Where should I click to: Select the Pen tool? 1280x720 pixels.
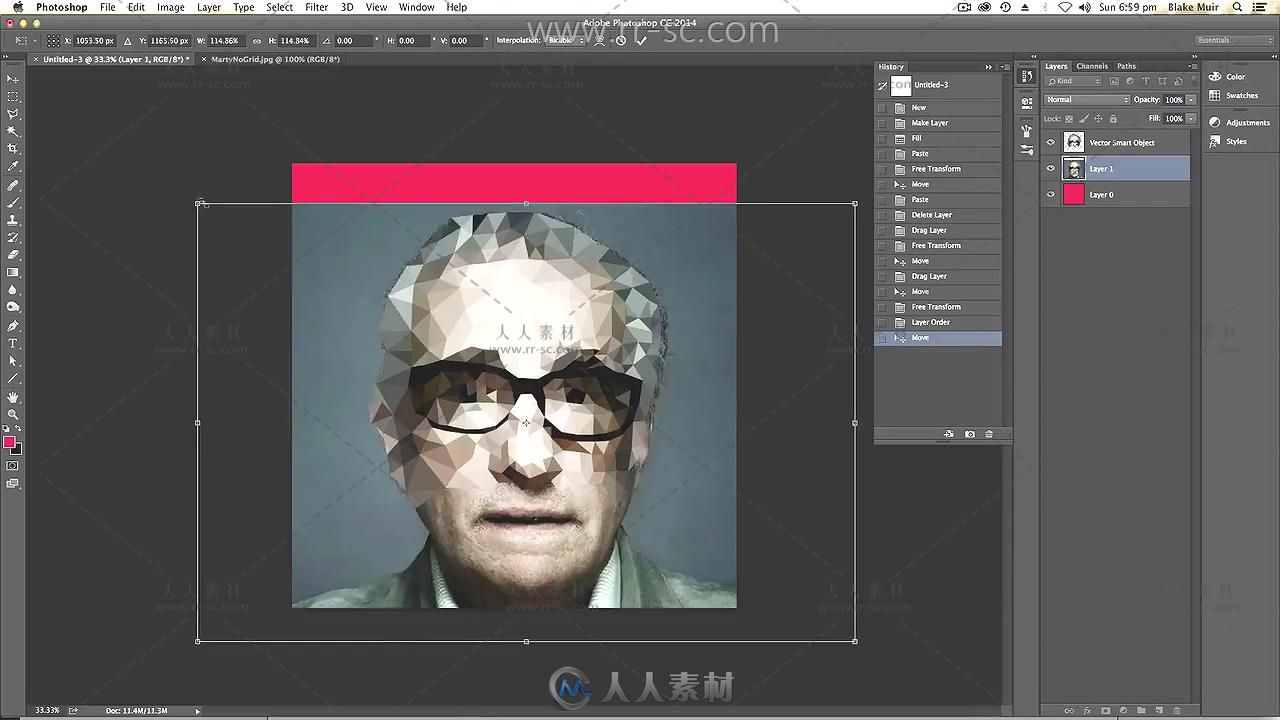tap(13, 326)
